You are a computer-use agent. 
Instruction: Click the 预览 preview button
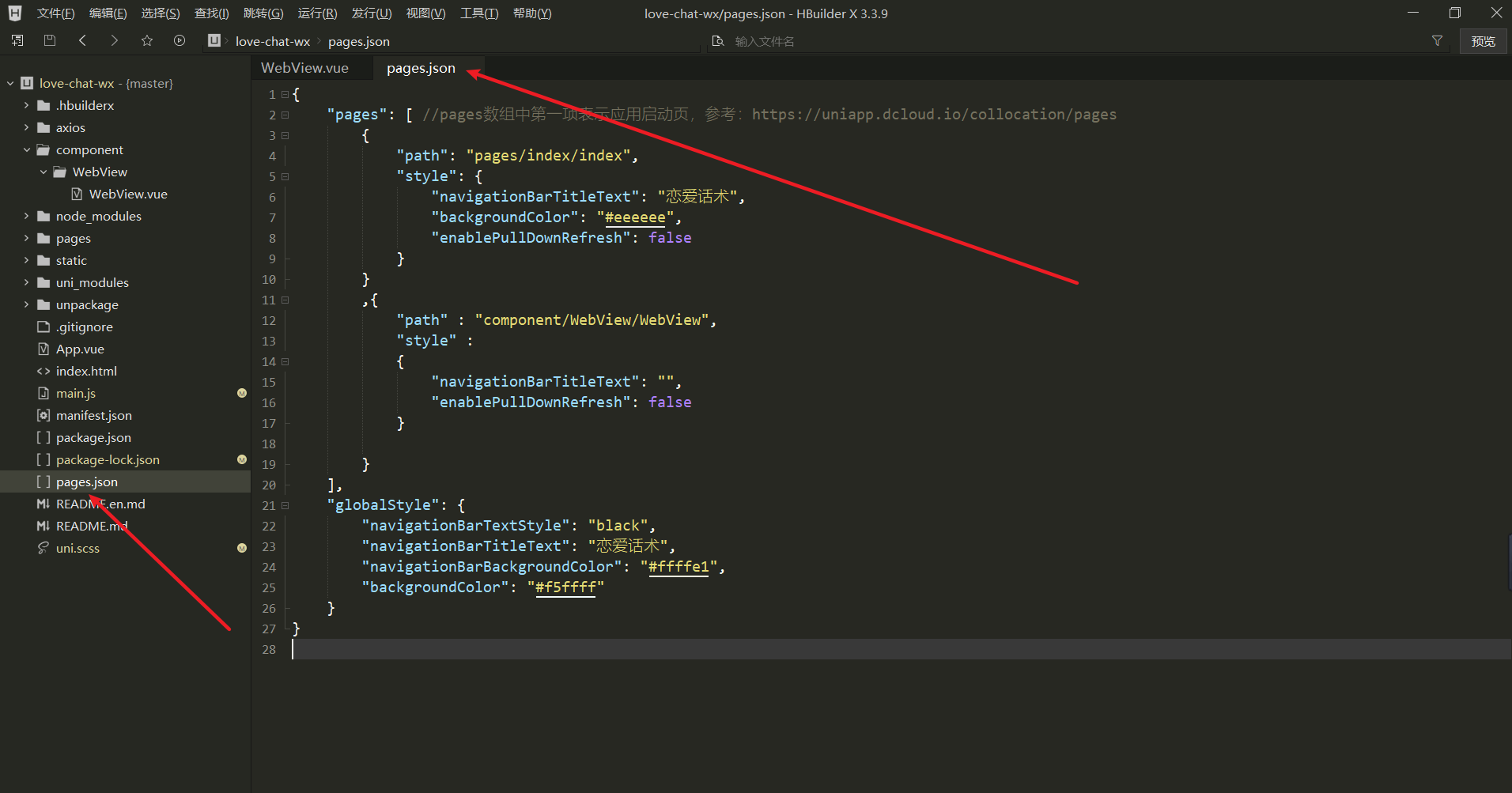pyautogui.click(x=1483, y=41)
